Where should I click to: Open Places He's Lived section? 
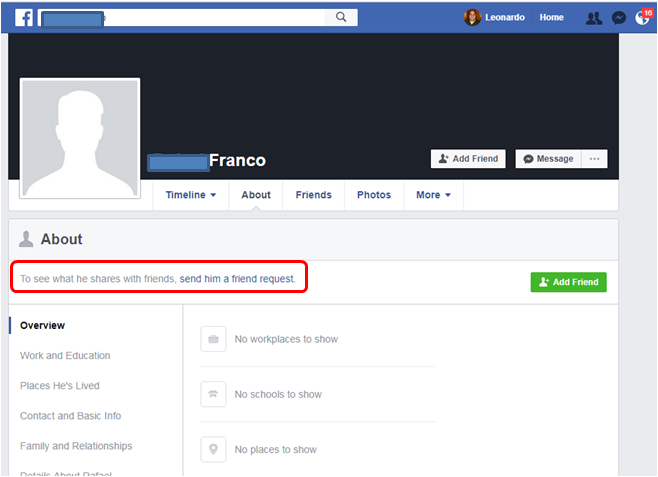point(60,386)
